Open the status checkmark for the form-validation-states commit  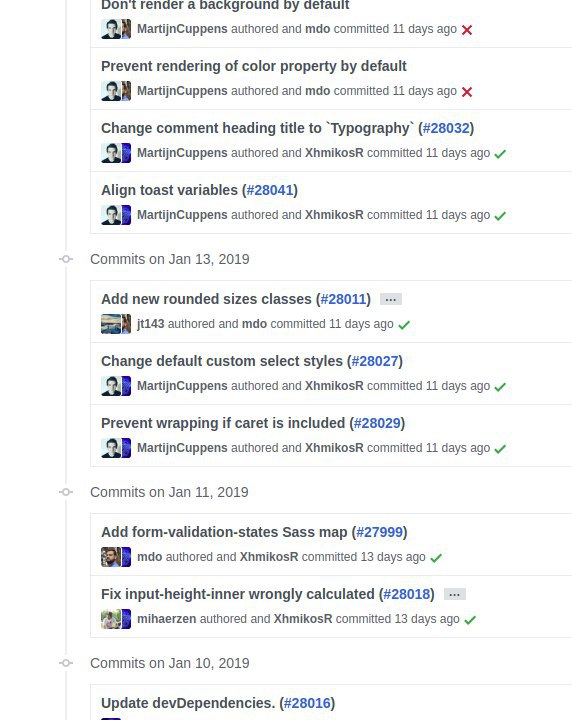436,558
